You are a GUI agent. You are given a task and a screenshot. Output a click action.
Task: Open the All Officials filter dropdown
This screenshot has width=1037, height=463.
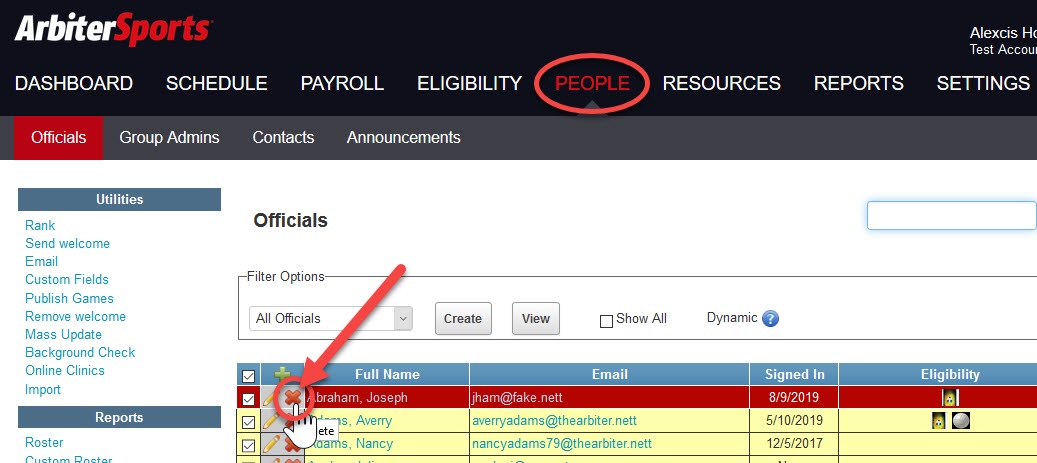click(330, 318)
